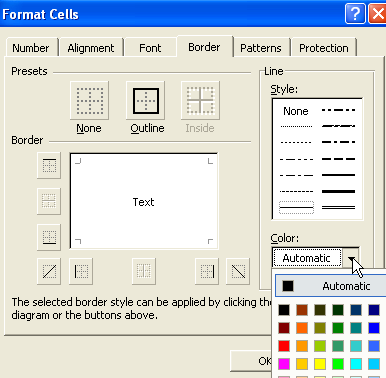
Task: Open the Font tab
Action: [x=150, y=48]
